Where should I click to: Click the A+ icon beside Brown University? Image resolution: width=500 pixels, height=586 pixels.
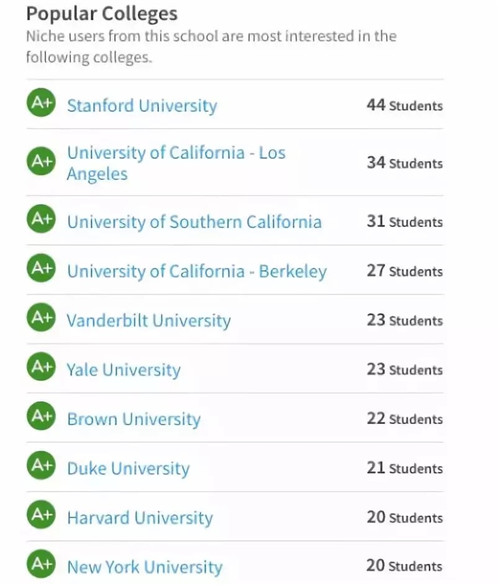pos(41,416)
